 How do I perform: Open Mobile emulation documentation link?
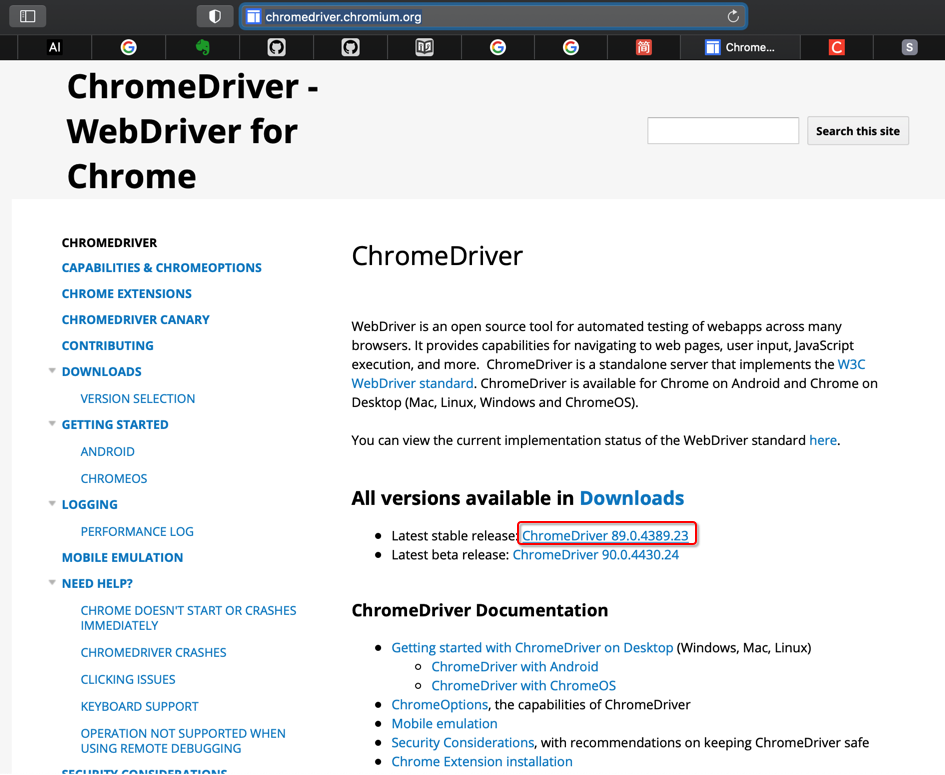(444, 724)
